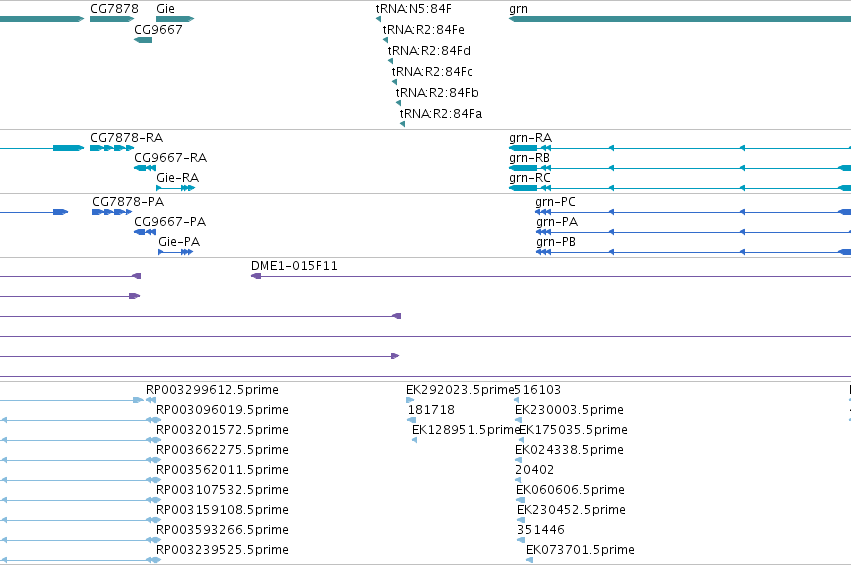Image resolution: width=851 pixels, height=565 pixels.
Task: Click the CG7878-RA exon glyph
Action: [x=112, y=148]
